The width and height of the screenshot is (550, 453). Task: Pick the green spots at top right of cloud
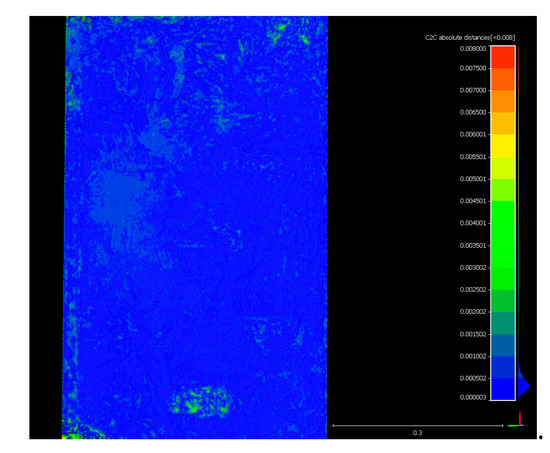tap(289, 33)
